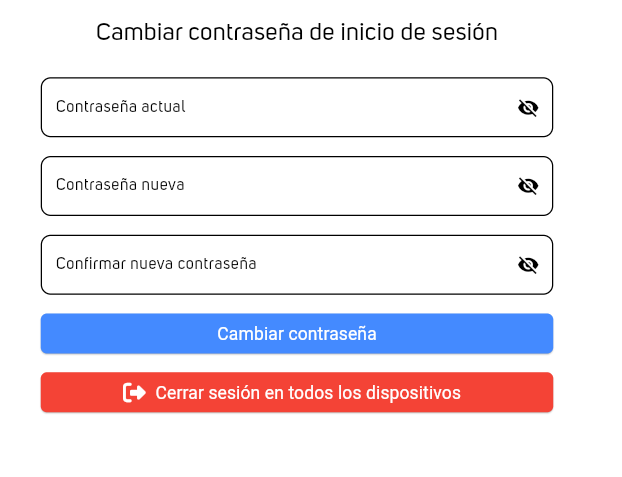Click the crossed-out eye in the second field
The height and width of the screenshot is (477, 622).
[528, 186]
